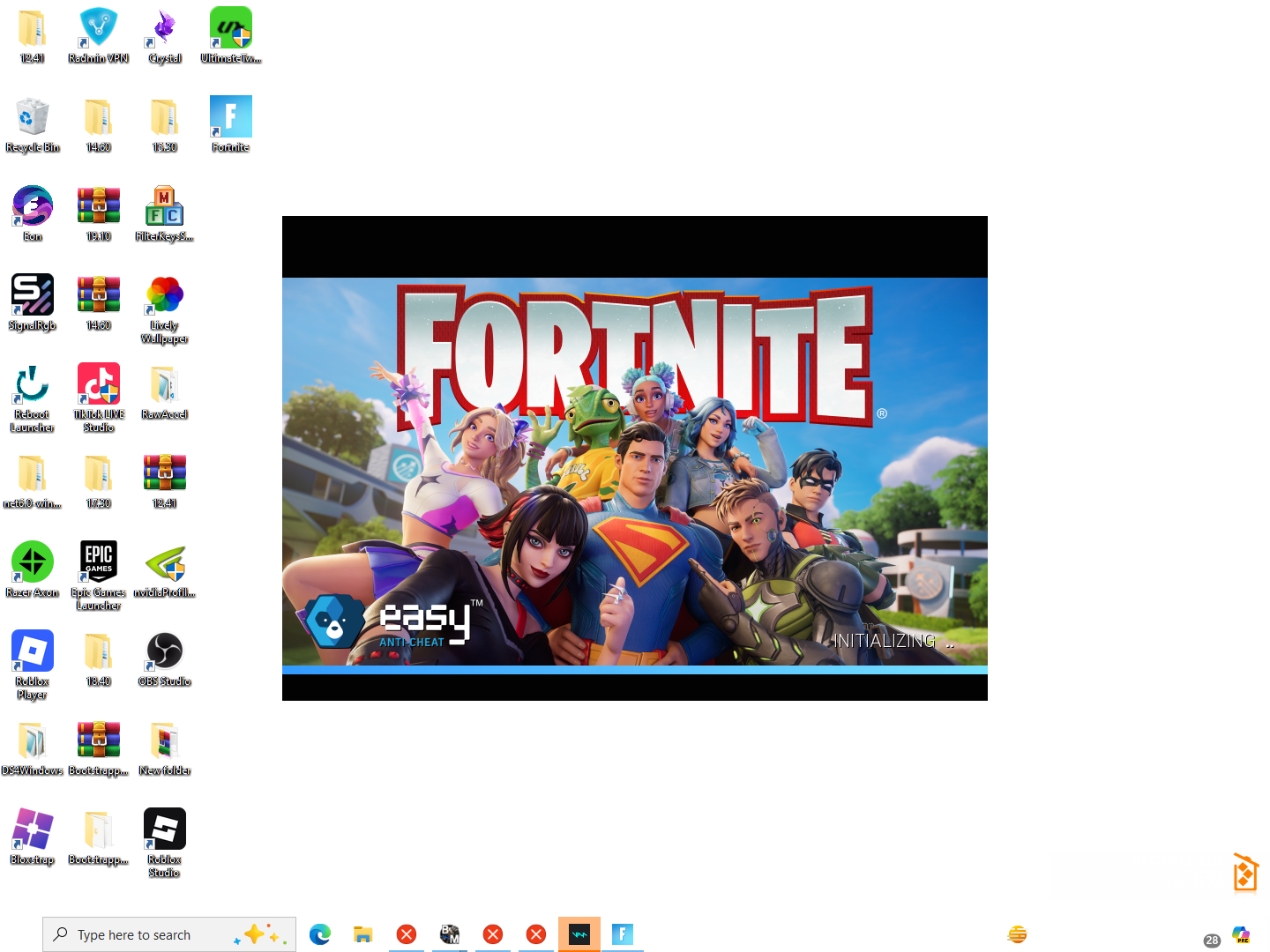Image resolution: width=1270 pixels, height=952 pixels.
Task: Click the Fortnite splash screen image
Action: point(635,472)
